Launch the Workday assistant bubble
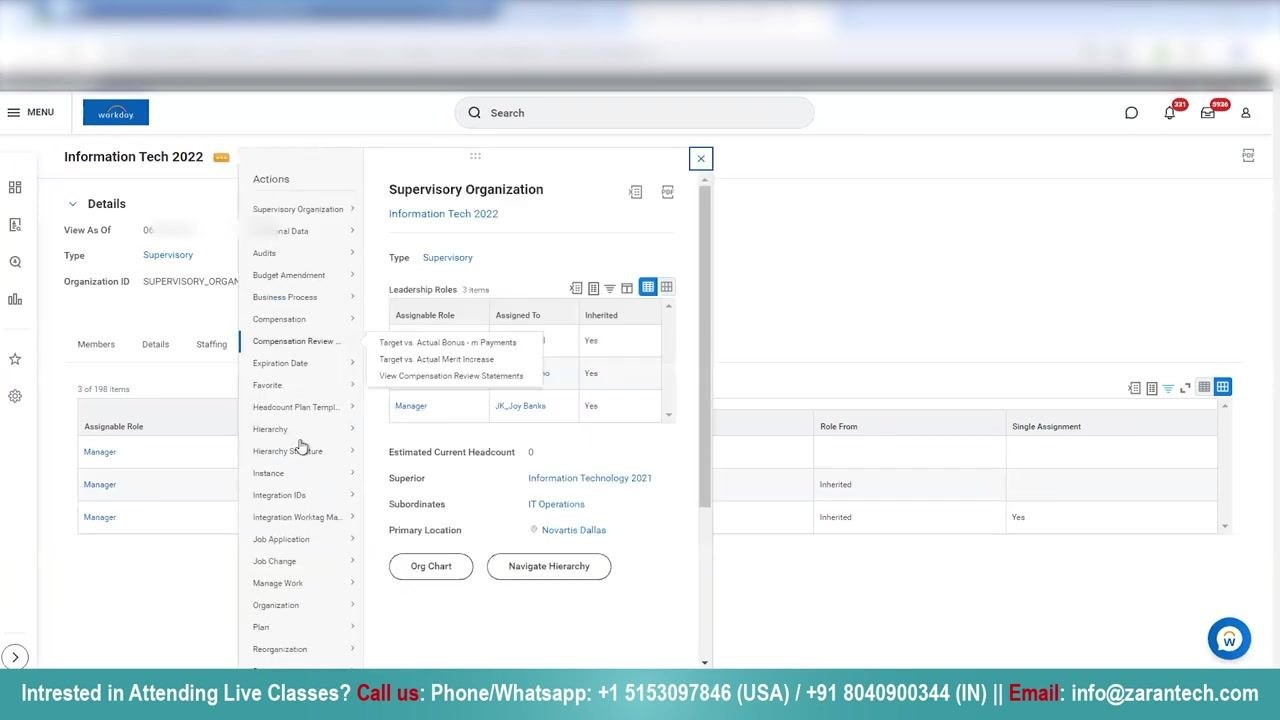Viewport: 1280px width, 720px height. [x=1229, y=639]
